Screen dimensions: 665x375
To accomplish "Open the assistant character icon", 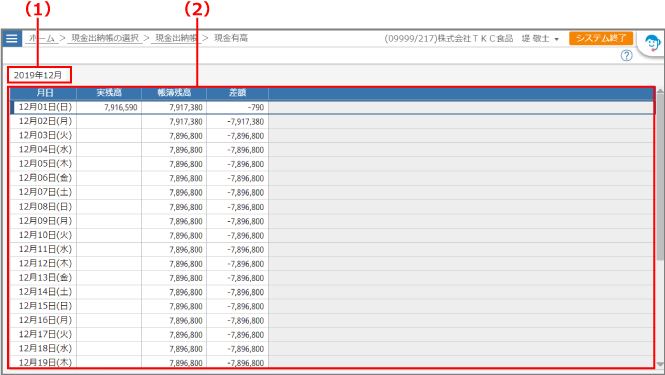I will click(x=652, y=44).
